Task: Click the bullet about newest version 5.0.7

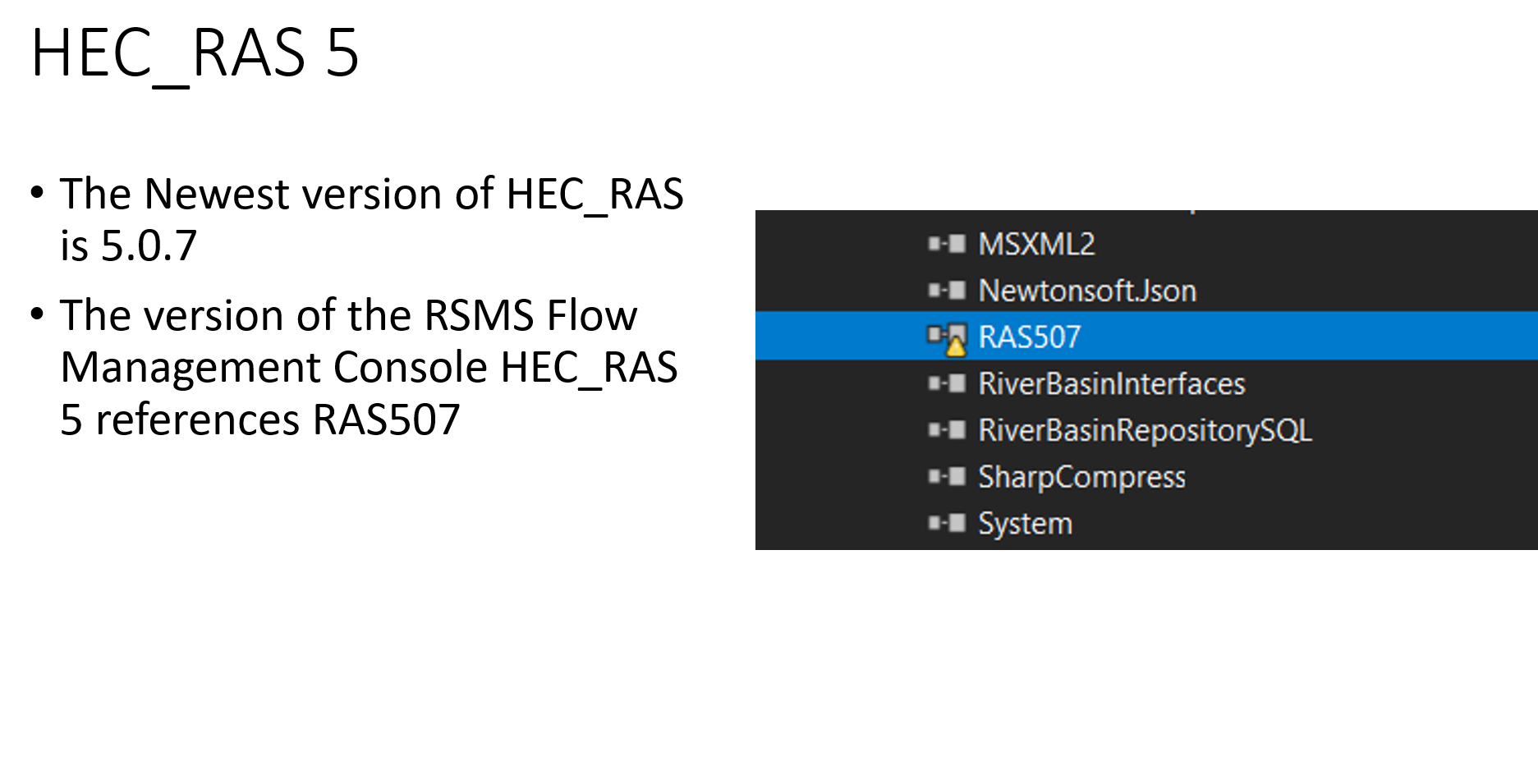Action: (x=357, y=219)
